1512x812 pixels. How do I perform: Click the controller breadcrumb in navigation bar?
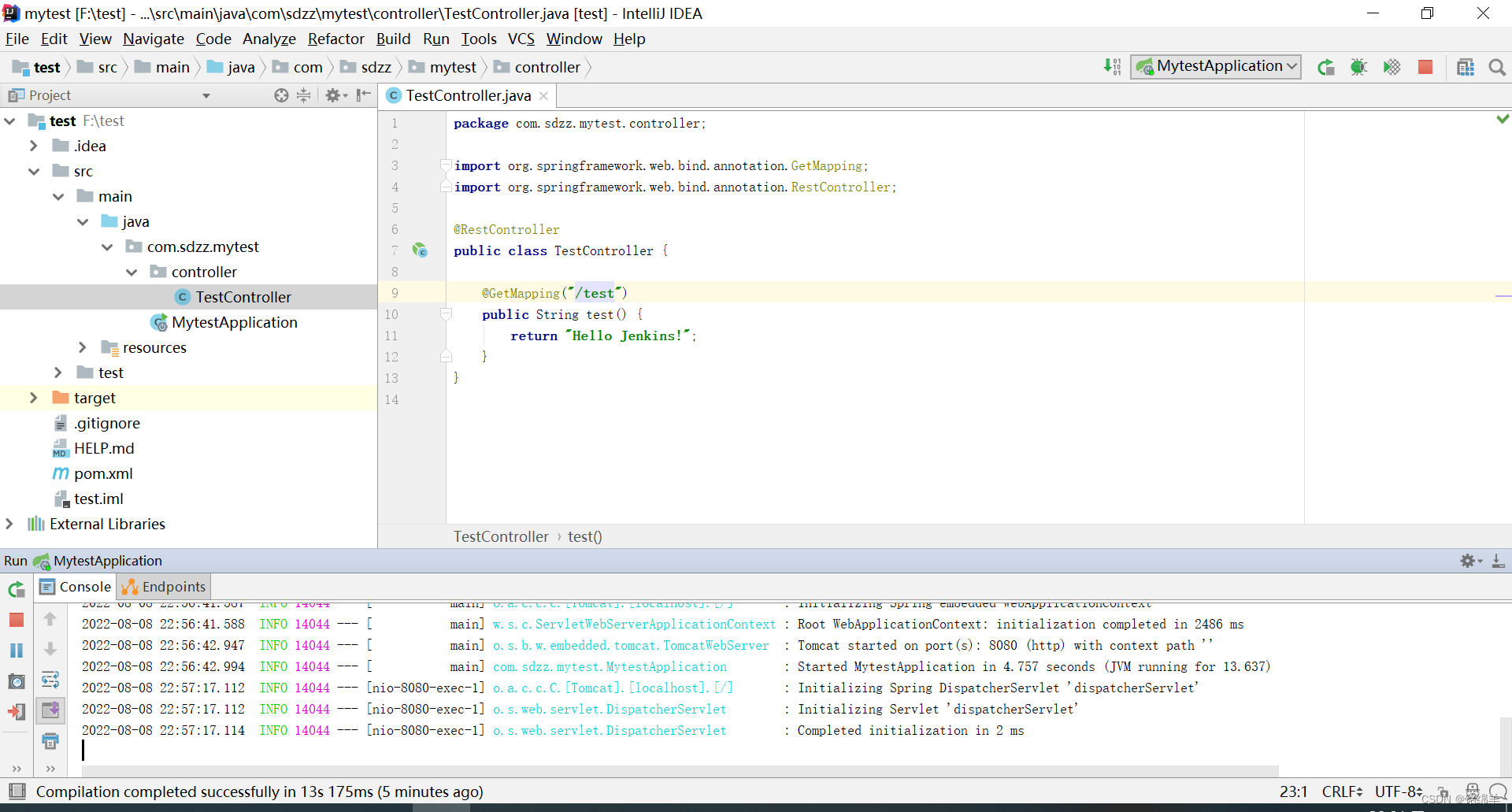pos(547,67)
